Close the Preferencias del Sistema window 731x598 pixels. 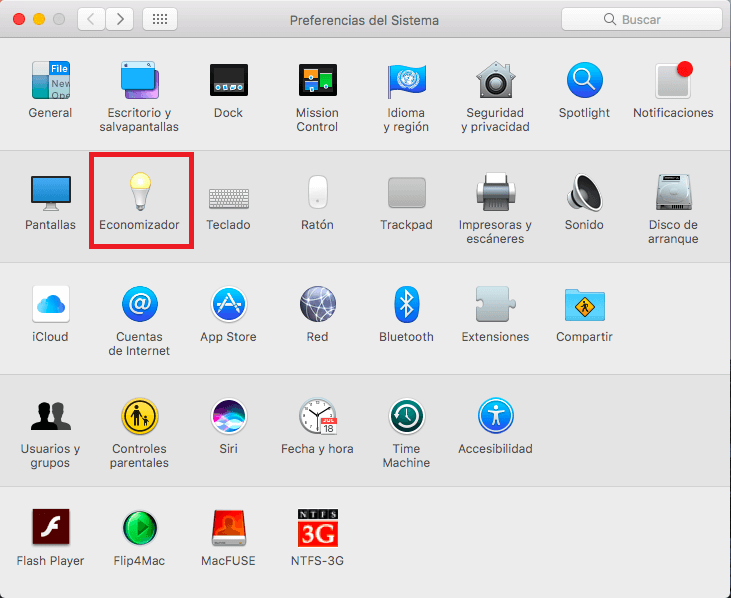click(x=19, y=19)
